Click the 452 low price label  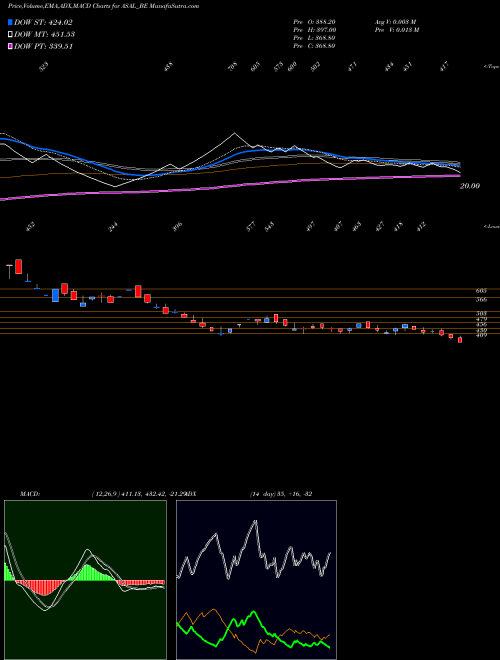point(31,226)
